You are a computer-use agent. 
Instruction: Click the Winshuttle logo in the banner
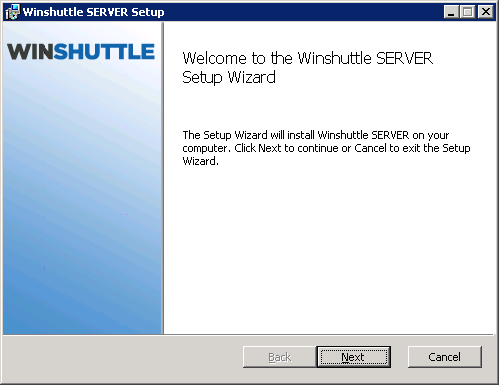point(81,52)
